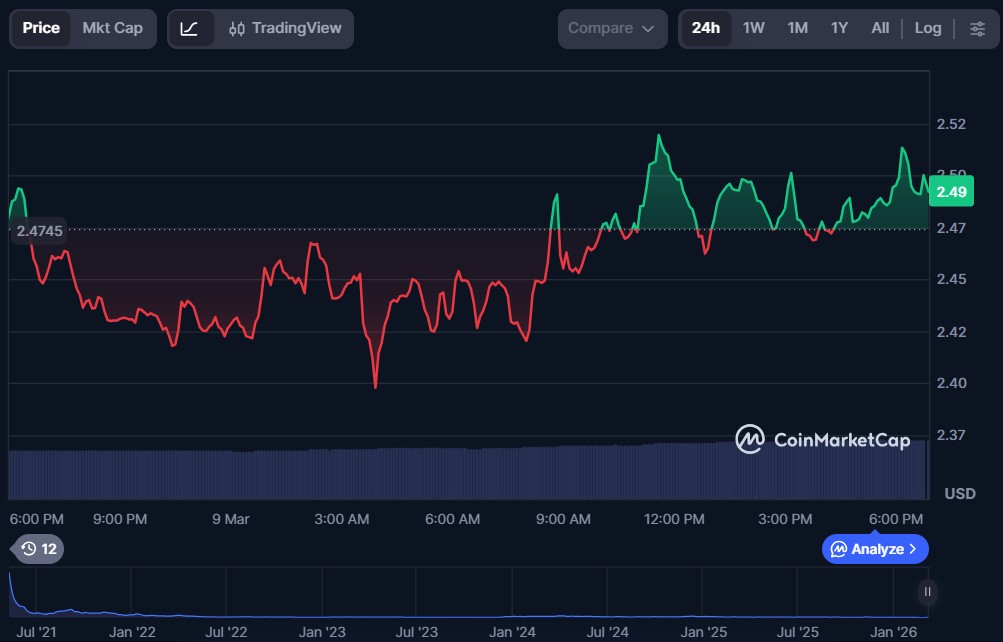Click the current price label 2.49
Screen dimensions: 1003x642
click(x=951, y=191)
